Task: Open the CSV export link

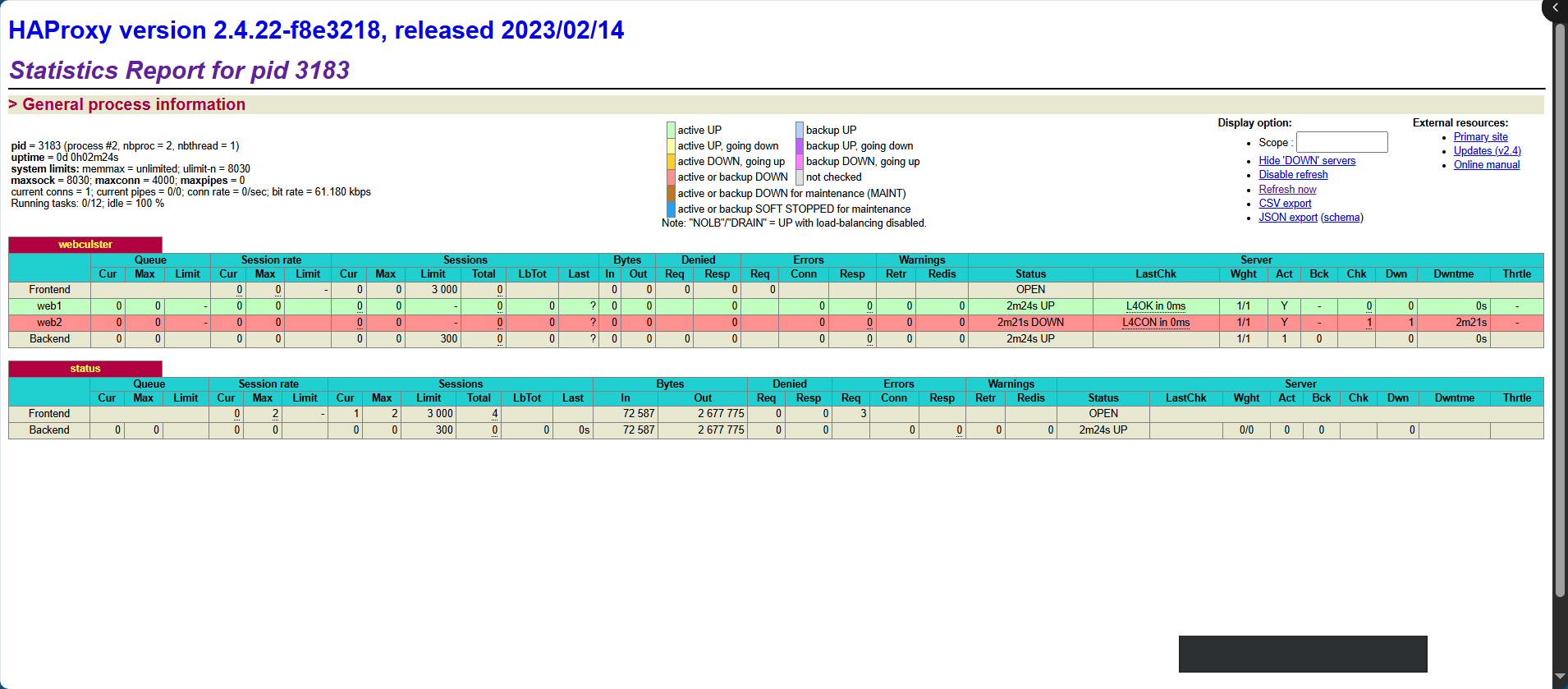Action: pos(1285,204)
